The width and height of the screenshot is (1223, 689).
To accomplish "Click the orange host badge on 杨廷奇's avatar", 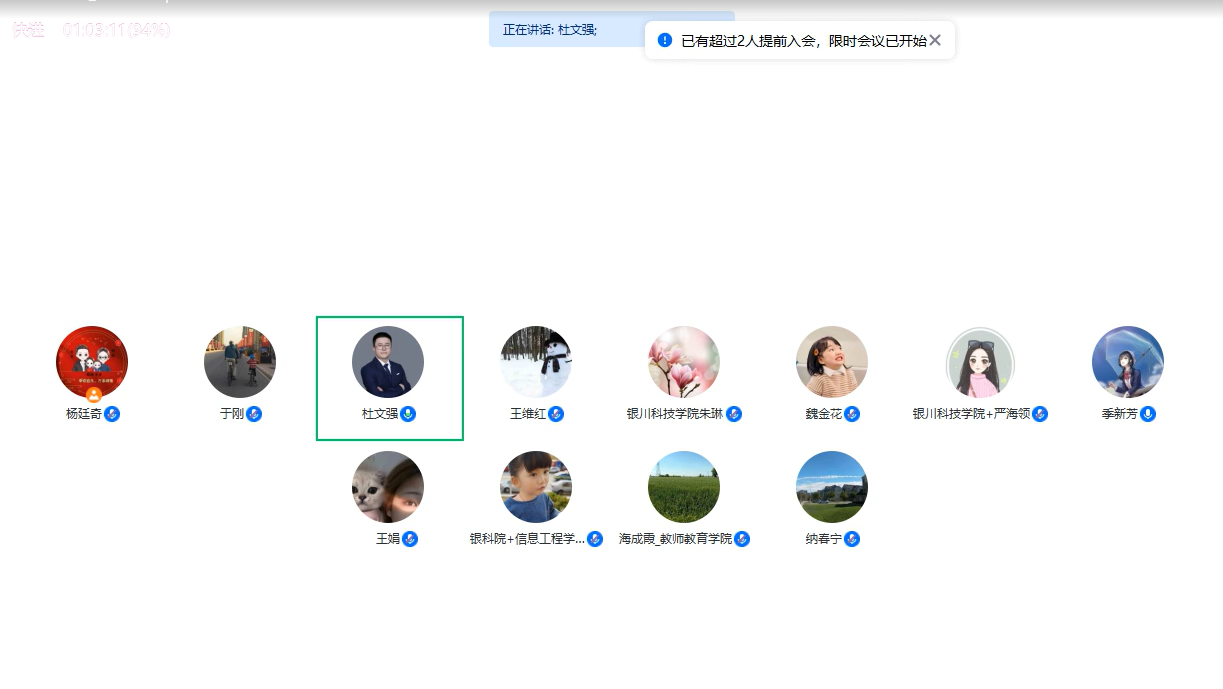I will 93,395.
